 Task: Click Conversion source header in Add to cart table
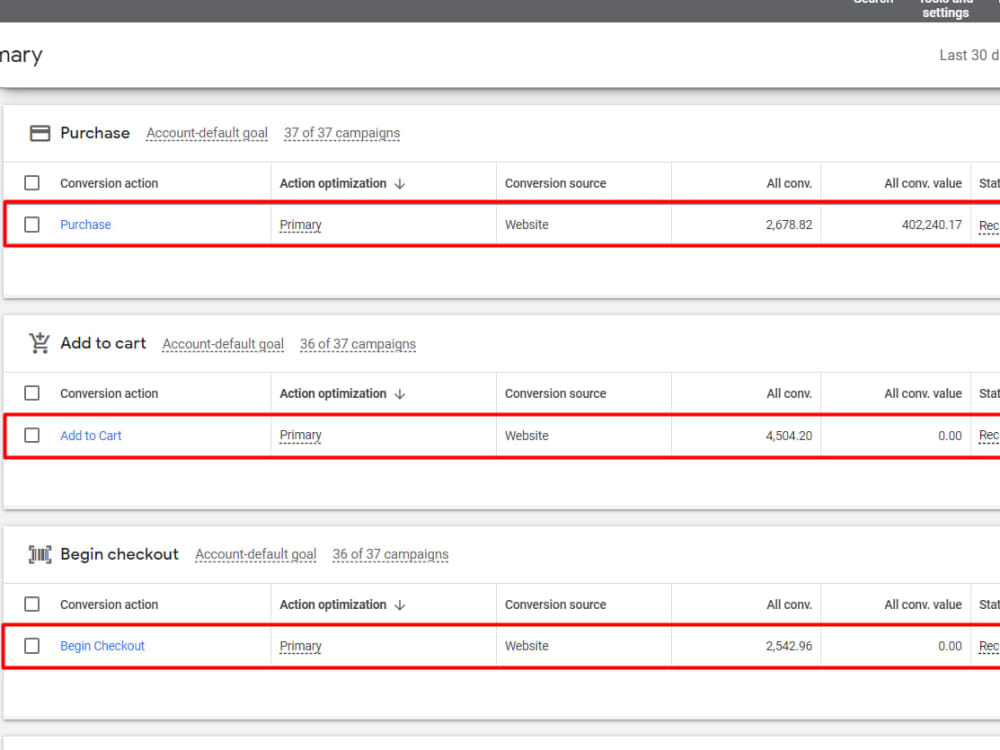click(x=555, y=393)
